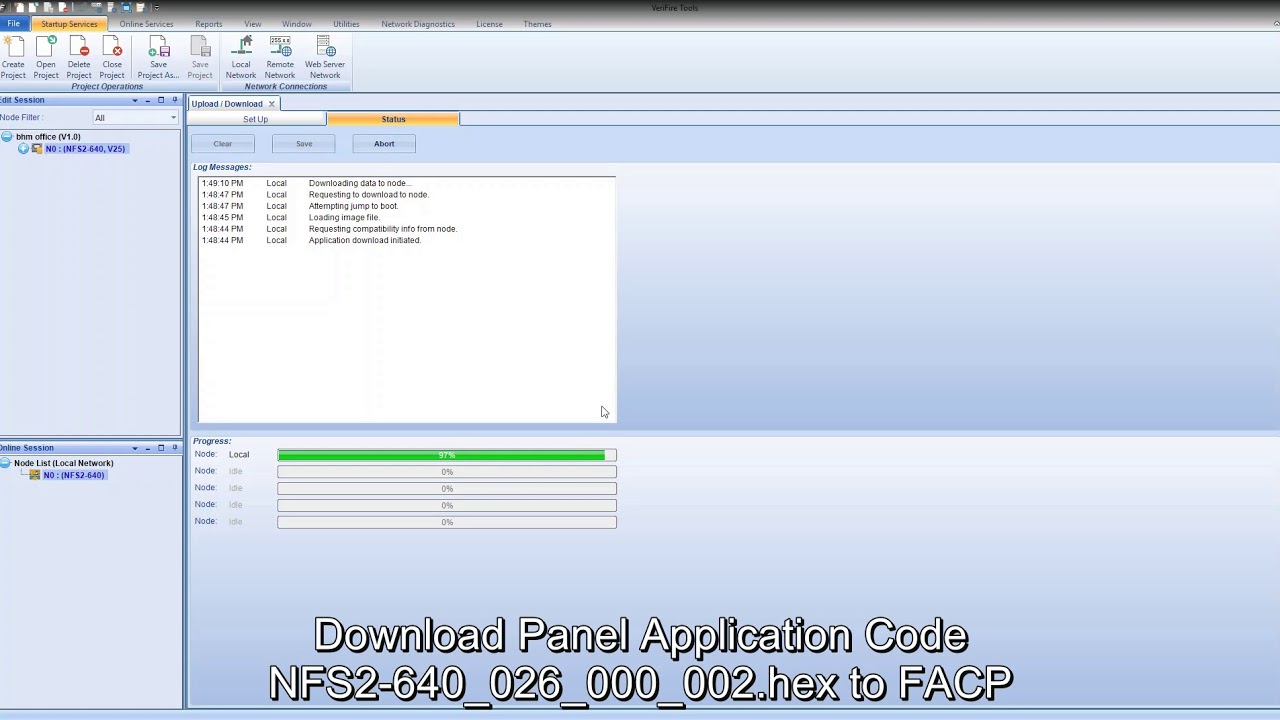Select the Upload / Download document tab

tap(227, 104)
